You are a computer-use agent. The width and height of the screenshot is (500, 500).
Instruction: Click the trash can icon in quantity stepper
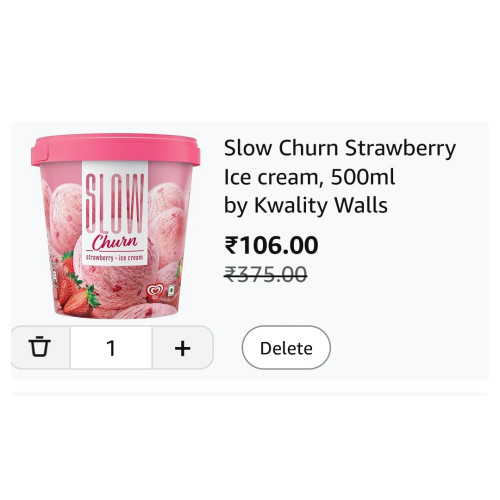[40, 347]
